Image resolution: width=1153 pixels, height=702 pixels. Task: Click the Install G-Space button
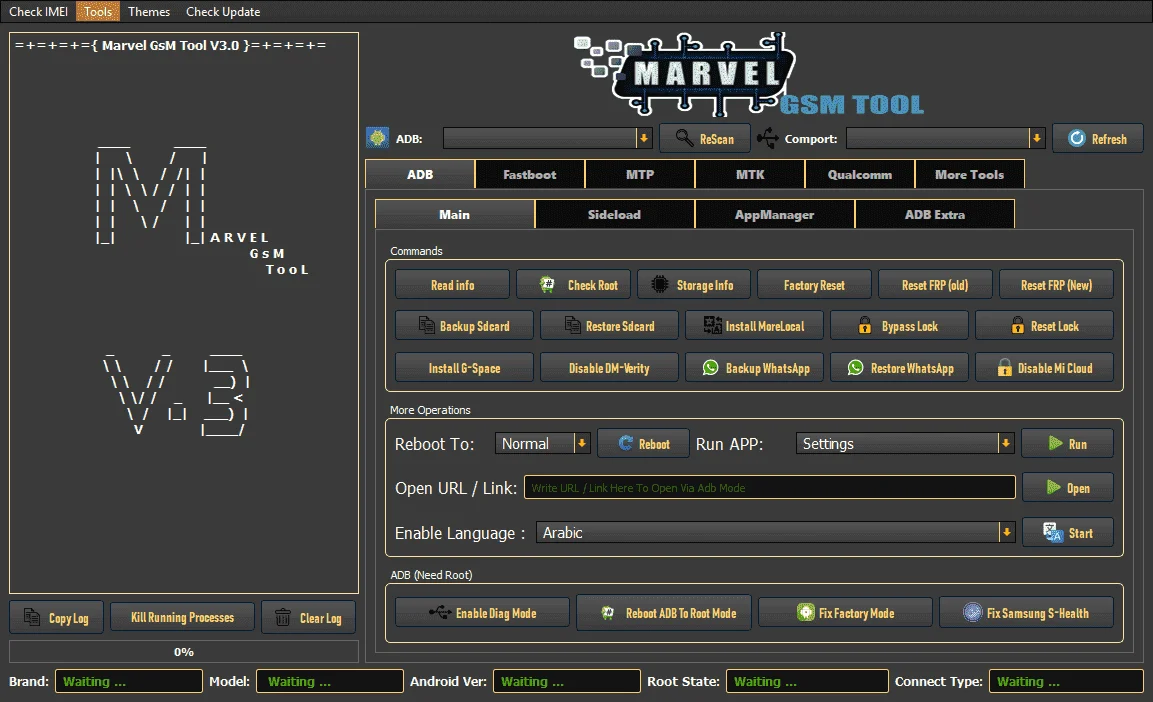pyautogui.click(x=464, y=368)
